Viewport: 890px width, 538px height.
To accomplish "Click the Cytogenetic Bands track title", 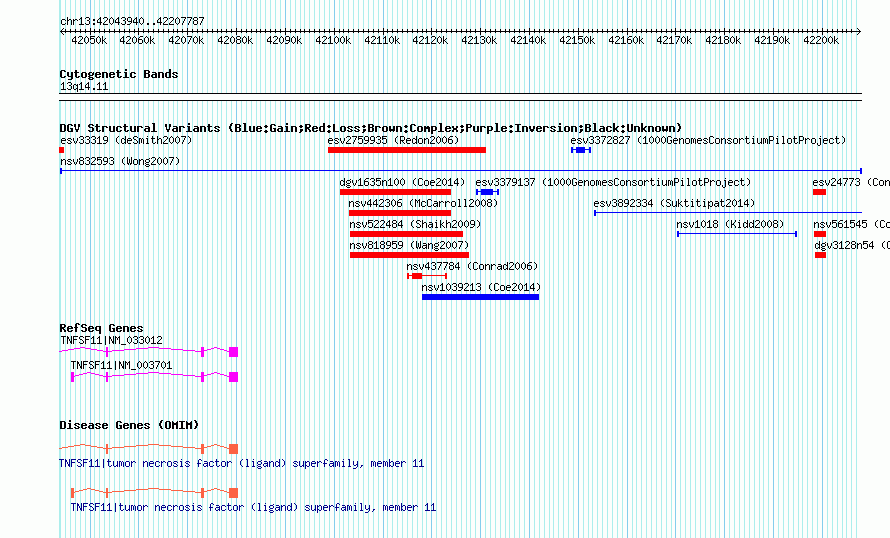I will (119, 74).
